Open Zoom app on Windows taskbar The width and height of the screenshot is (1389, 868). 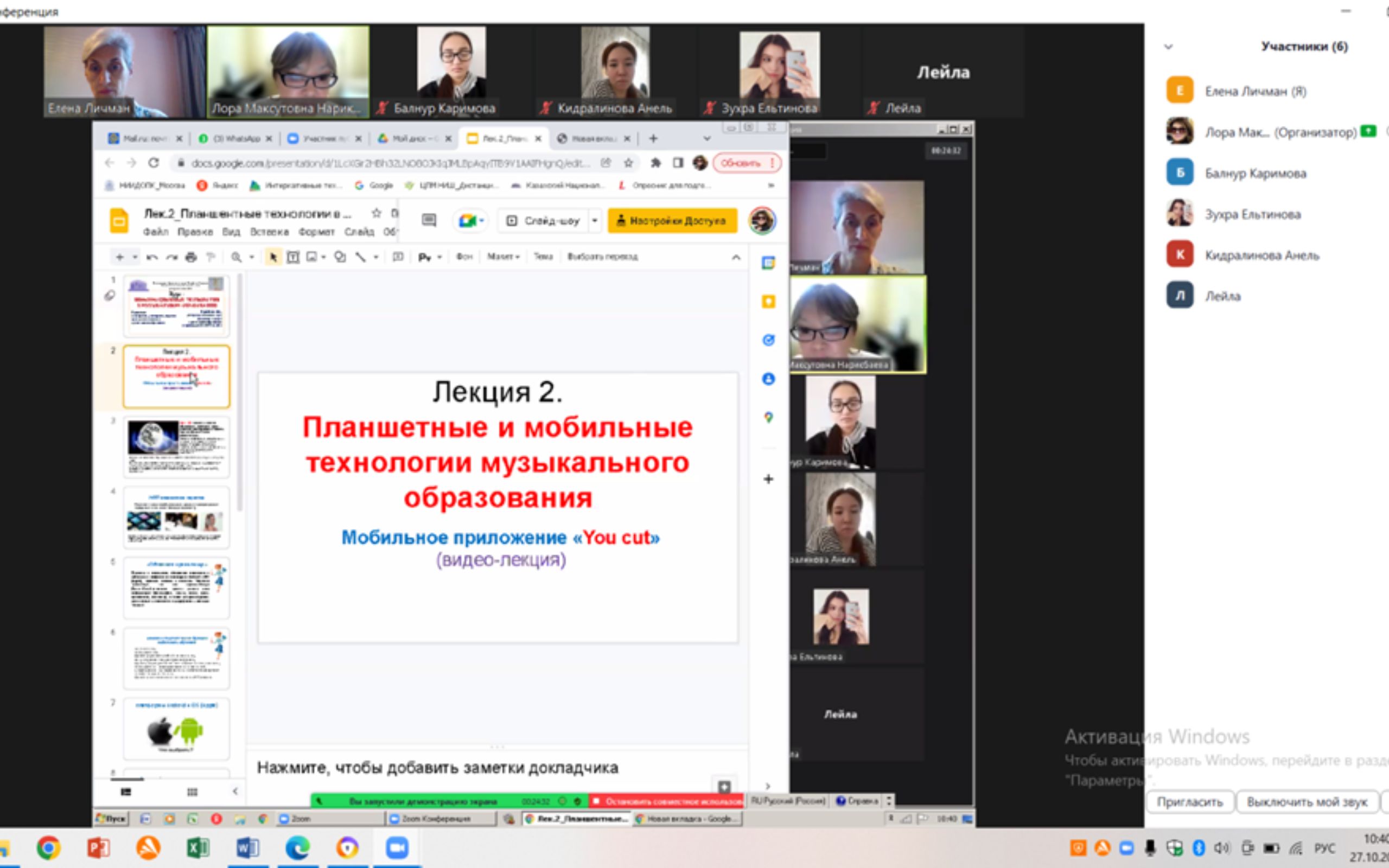tap(397, 848)
